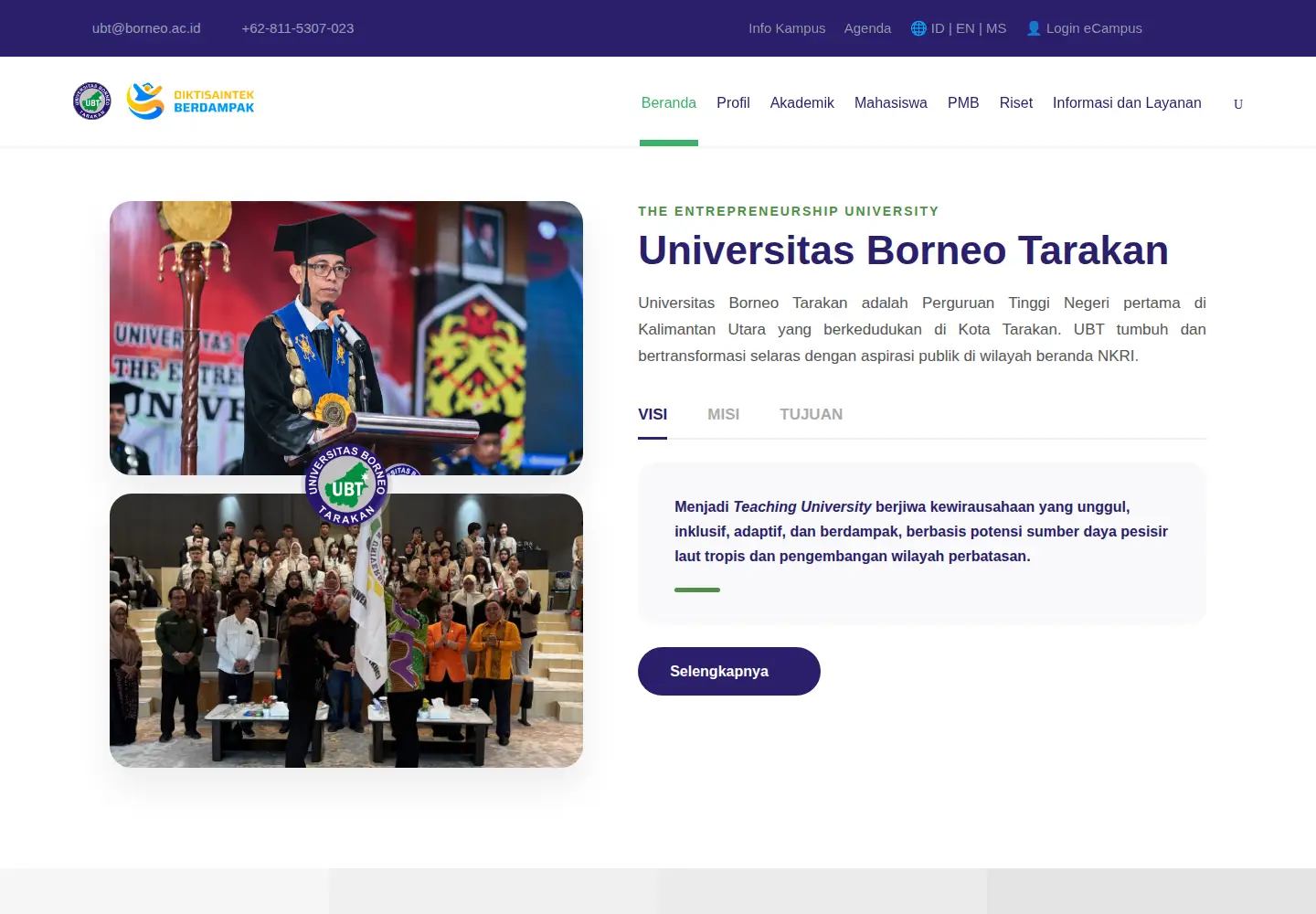Open the Agenda link

coord(867,28)
